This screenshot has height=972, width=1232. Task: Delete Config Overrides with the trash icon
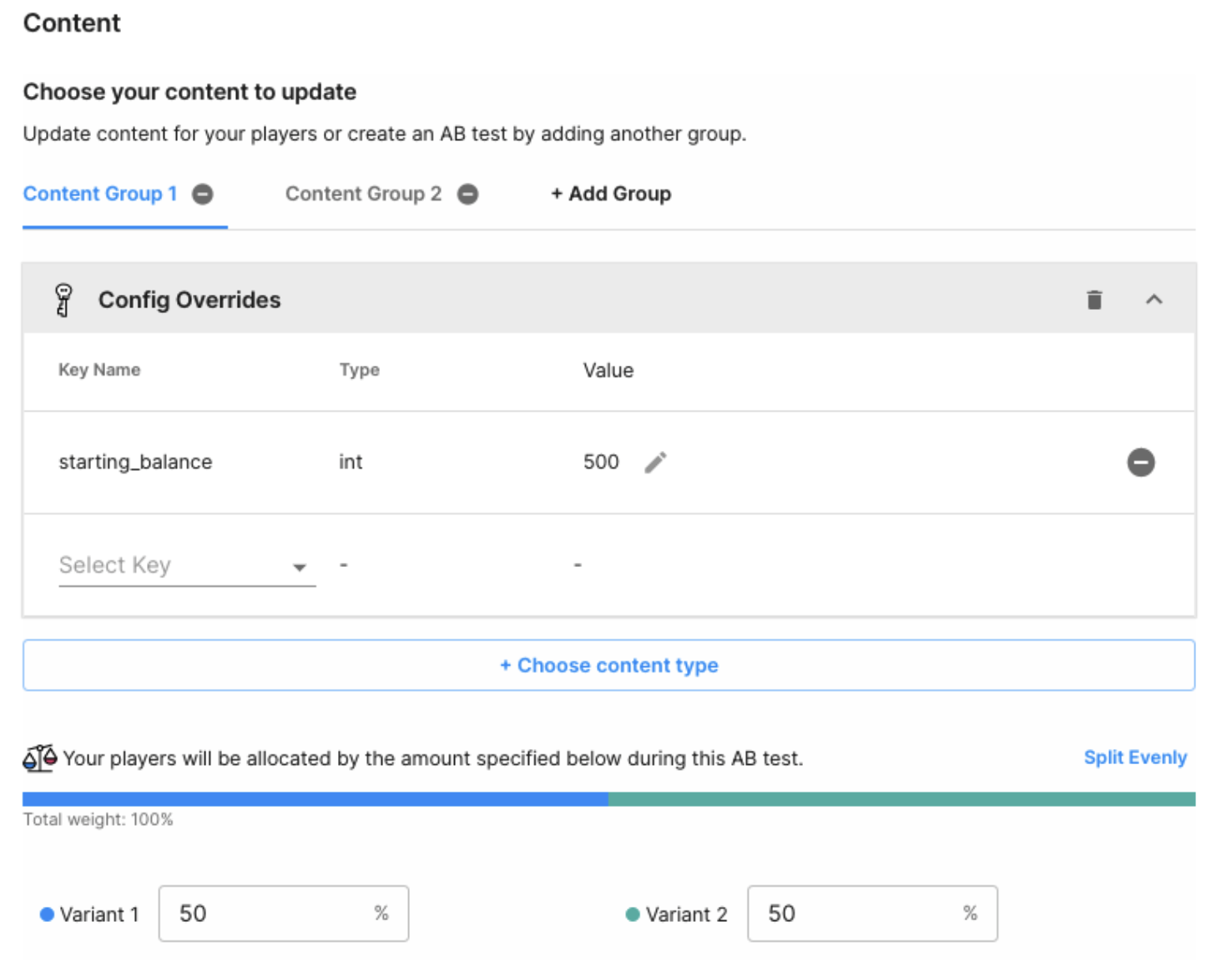[x=1094, y=300]
